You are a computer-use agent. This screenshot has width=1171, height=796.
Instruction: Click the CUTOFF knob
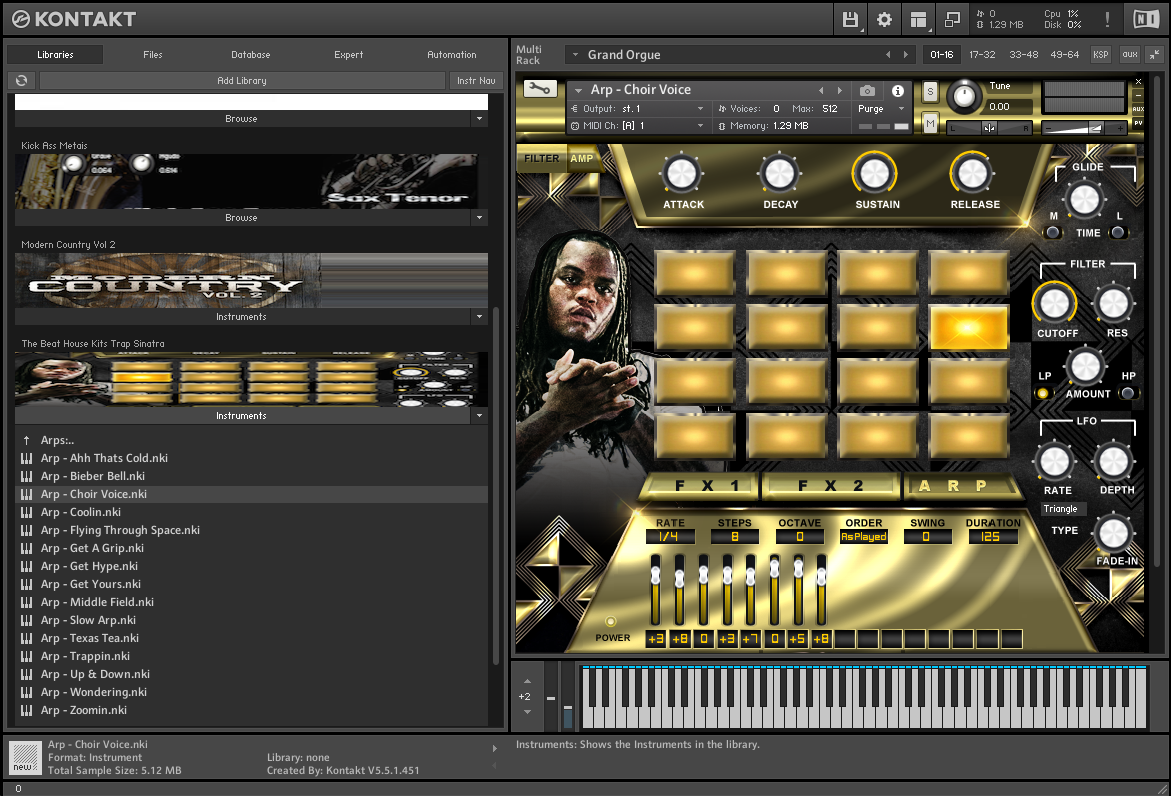point(1054,303)
